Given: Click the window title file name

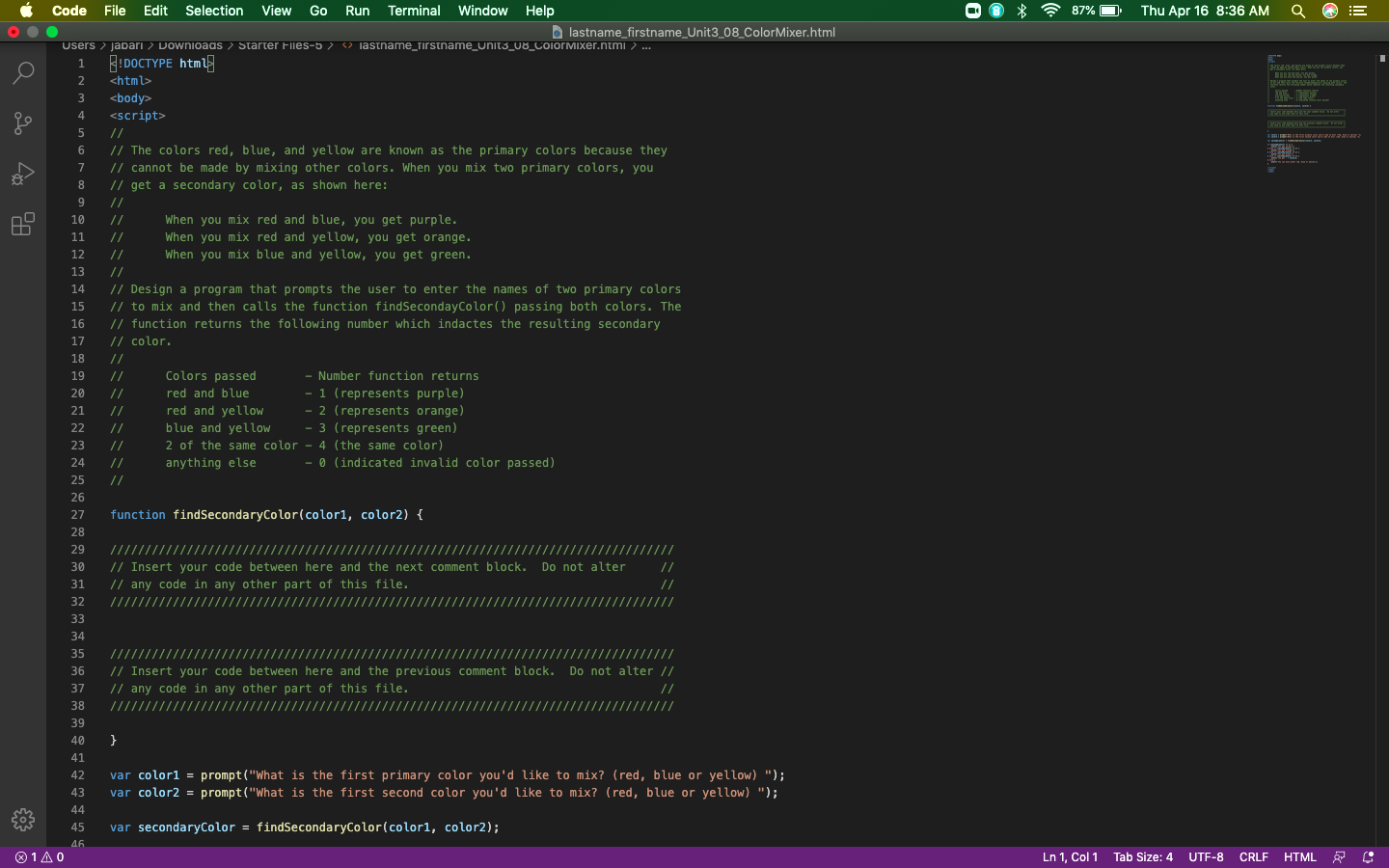Looking at the screenshot, I should [701, 32].
